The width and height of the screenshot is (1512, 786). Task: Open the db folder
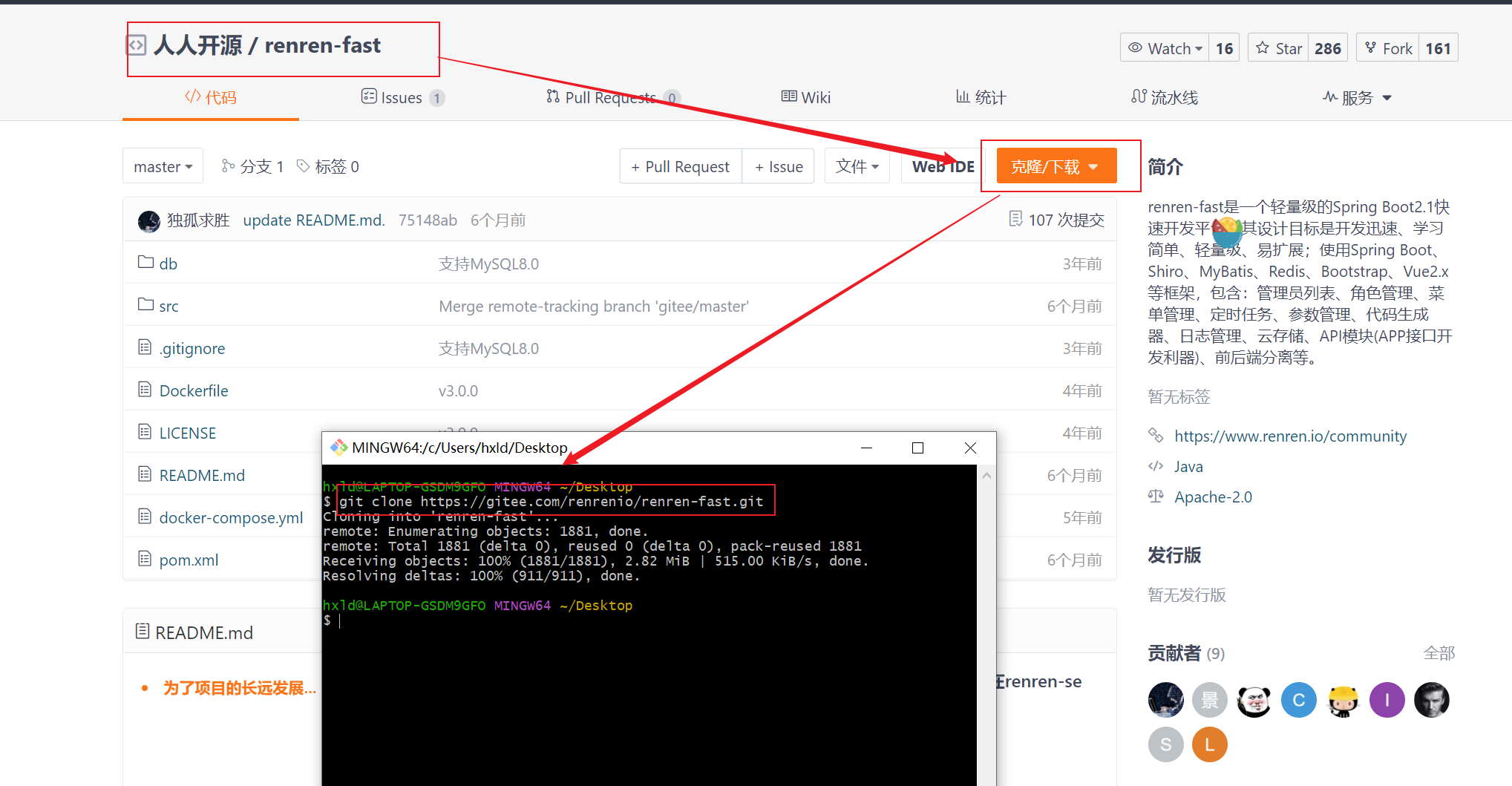[168, 263]
